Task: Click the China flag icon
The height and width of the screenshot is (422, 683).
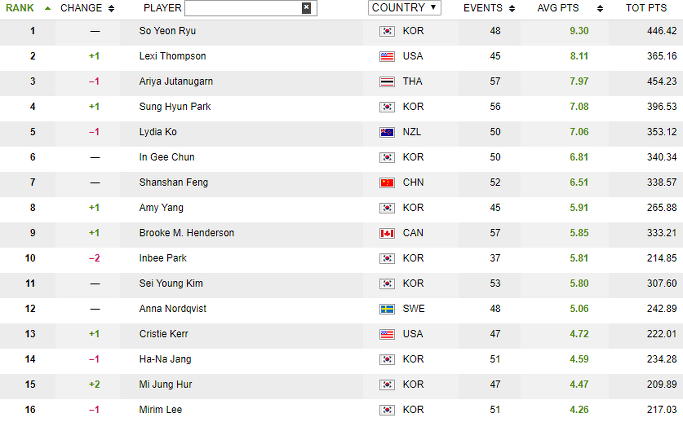Action: pos(387,183)
